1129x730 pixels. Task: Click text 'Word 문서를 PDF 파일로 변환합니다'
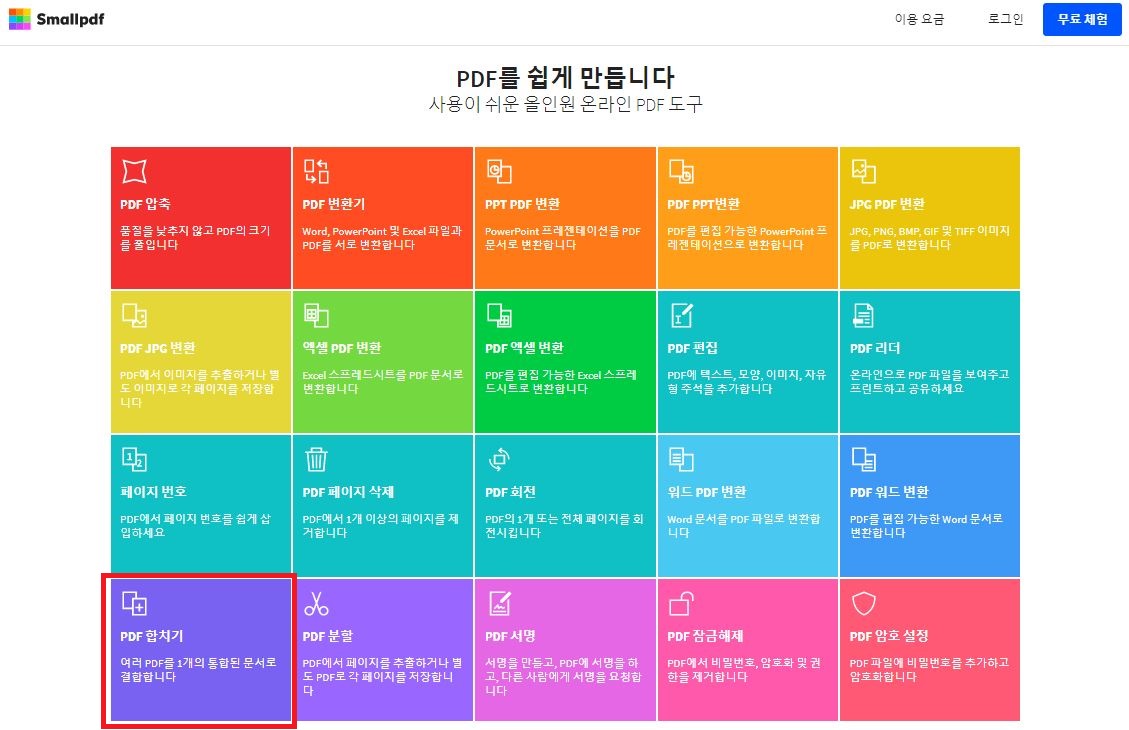coord(744,526)
